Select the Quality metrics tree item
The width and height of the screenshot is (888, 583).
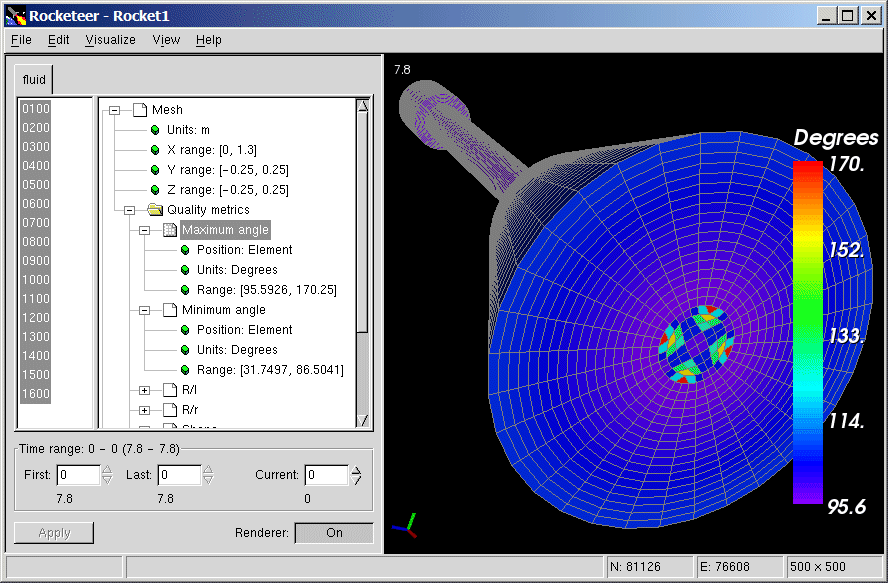pos(208,210)
